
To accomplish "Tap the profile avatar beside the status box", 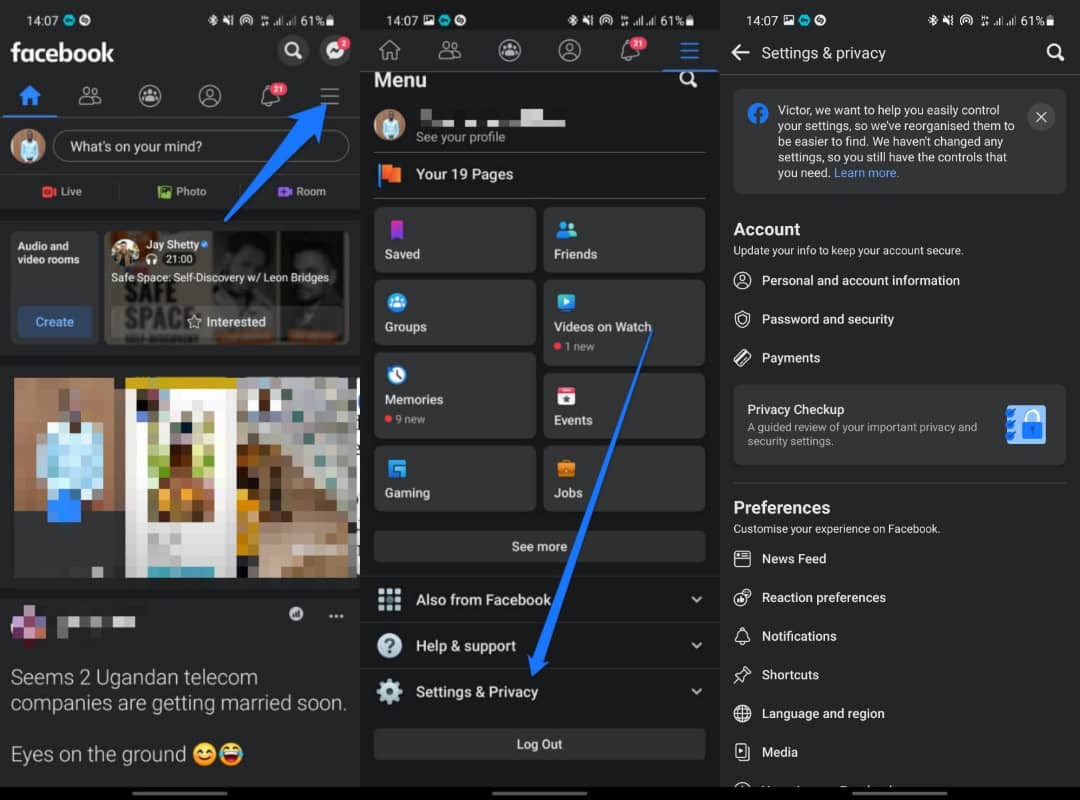I will pyautogui.click(x=28, y=146).
